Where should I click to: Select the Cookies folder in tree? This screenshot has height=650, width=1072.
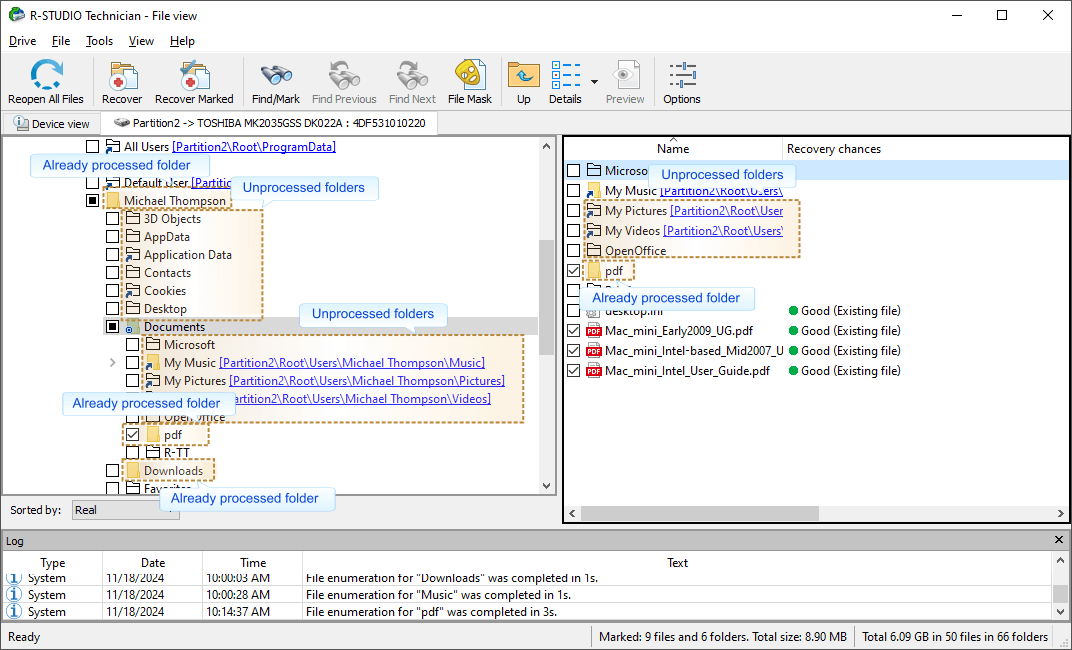click(x=165, y=290)
